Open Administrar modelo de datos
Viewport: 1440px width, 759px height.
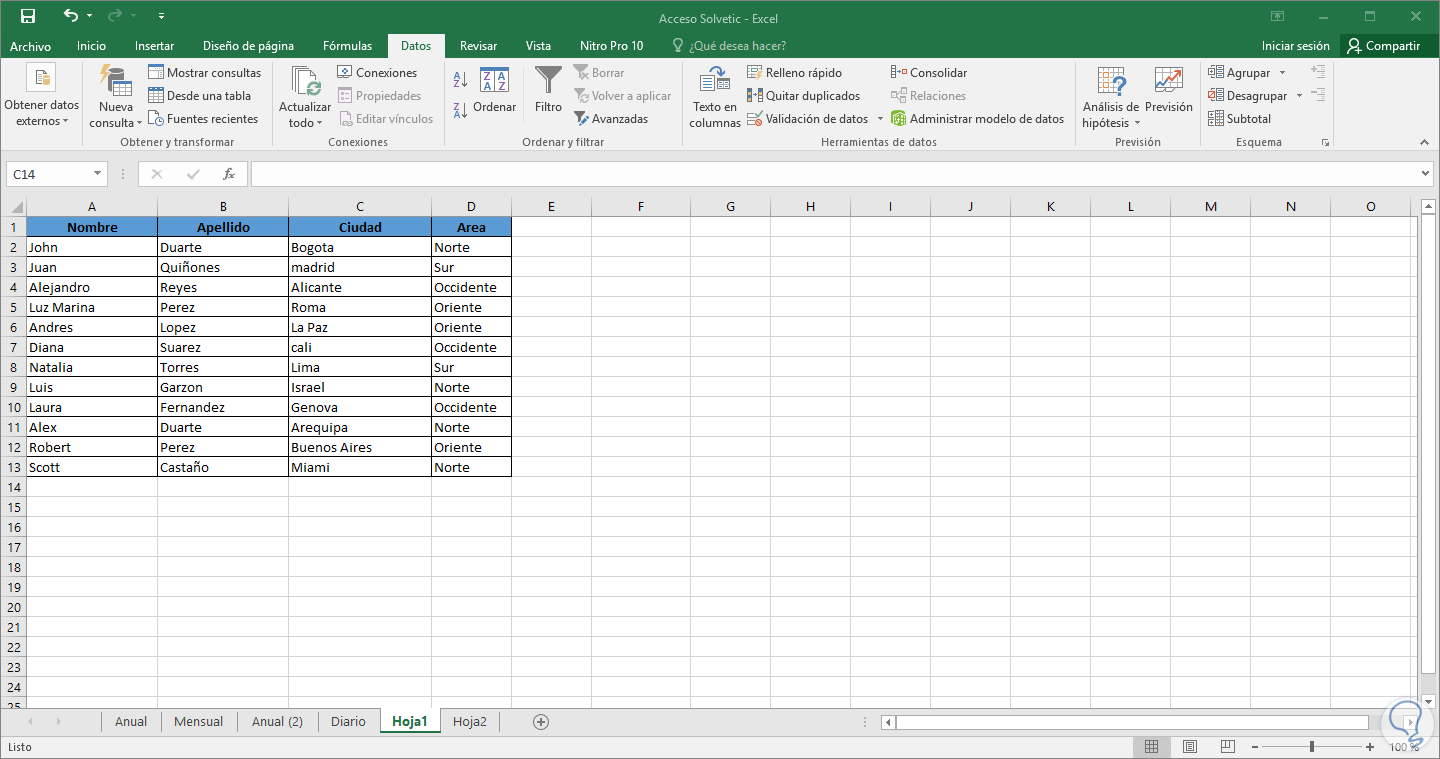(977, 119)
